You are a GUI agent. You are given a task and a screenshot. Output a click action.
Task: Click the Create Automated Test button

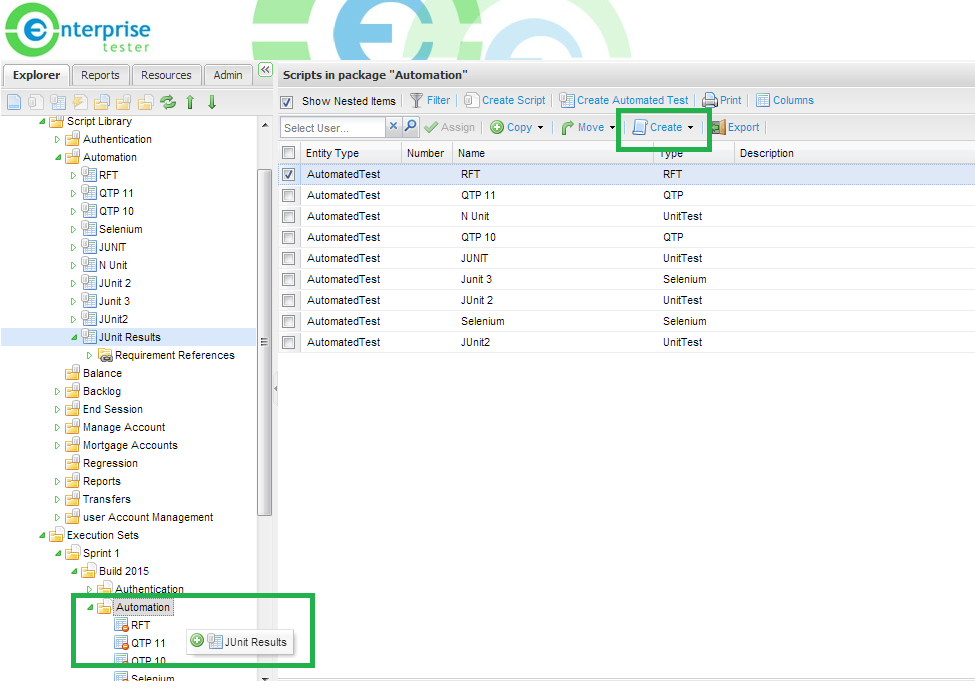pos(624,100)
